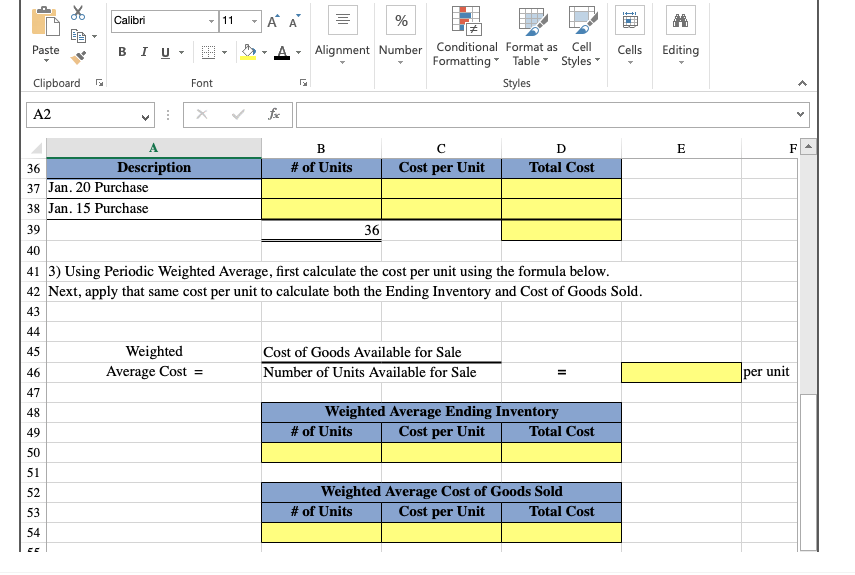Click yellow Total Cost cell in row 39
This screenshot has width=855, height=575.
pyautogui.click(x=561, y=230)
